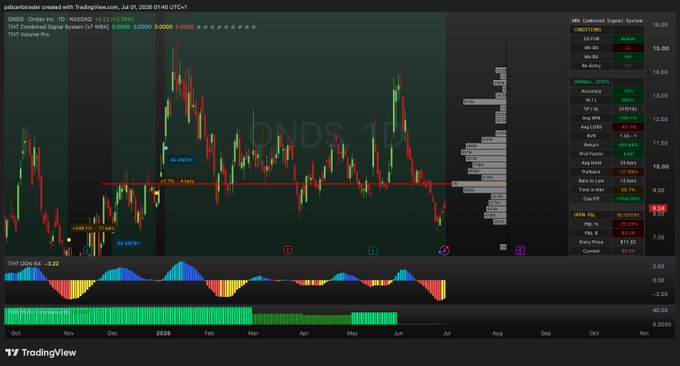Click the THT Combined Signal System indicator title
The width and height of the screenshot is (680, 366).
pos(58,27)
